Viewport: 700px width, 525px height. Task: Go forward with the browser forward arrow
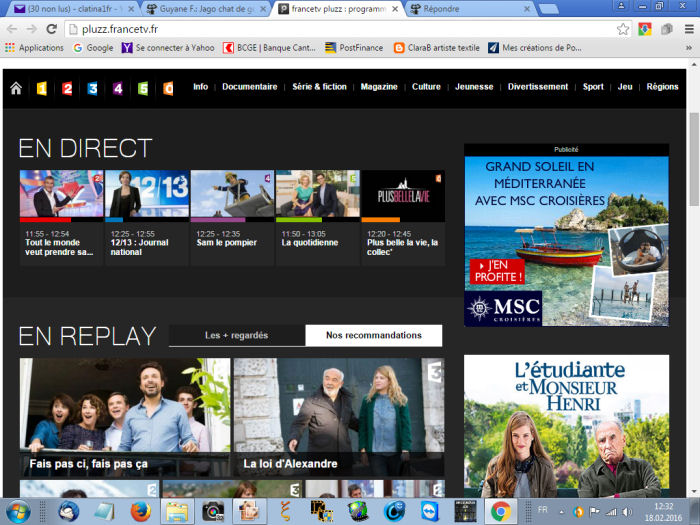[31, 29]
